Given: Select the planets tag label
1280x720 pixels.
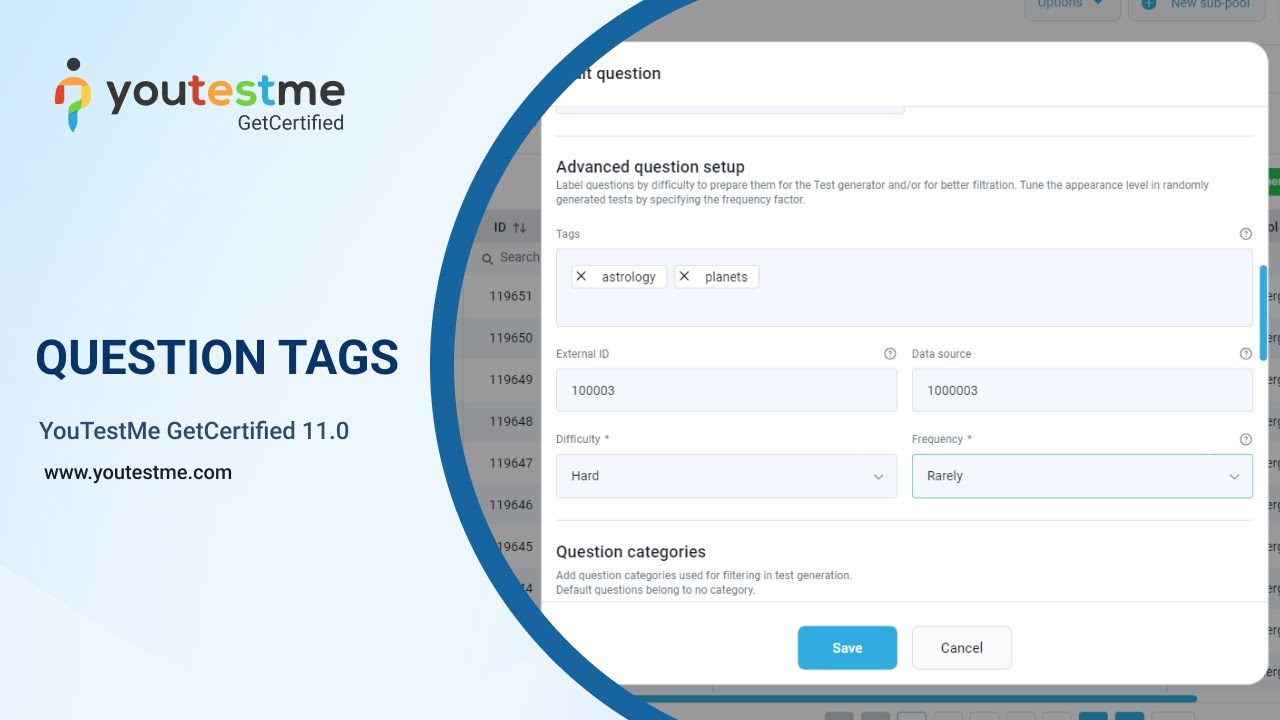Looking at the screenshot, I should coord(726,277).
